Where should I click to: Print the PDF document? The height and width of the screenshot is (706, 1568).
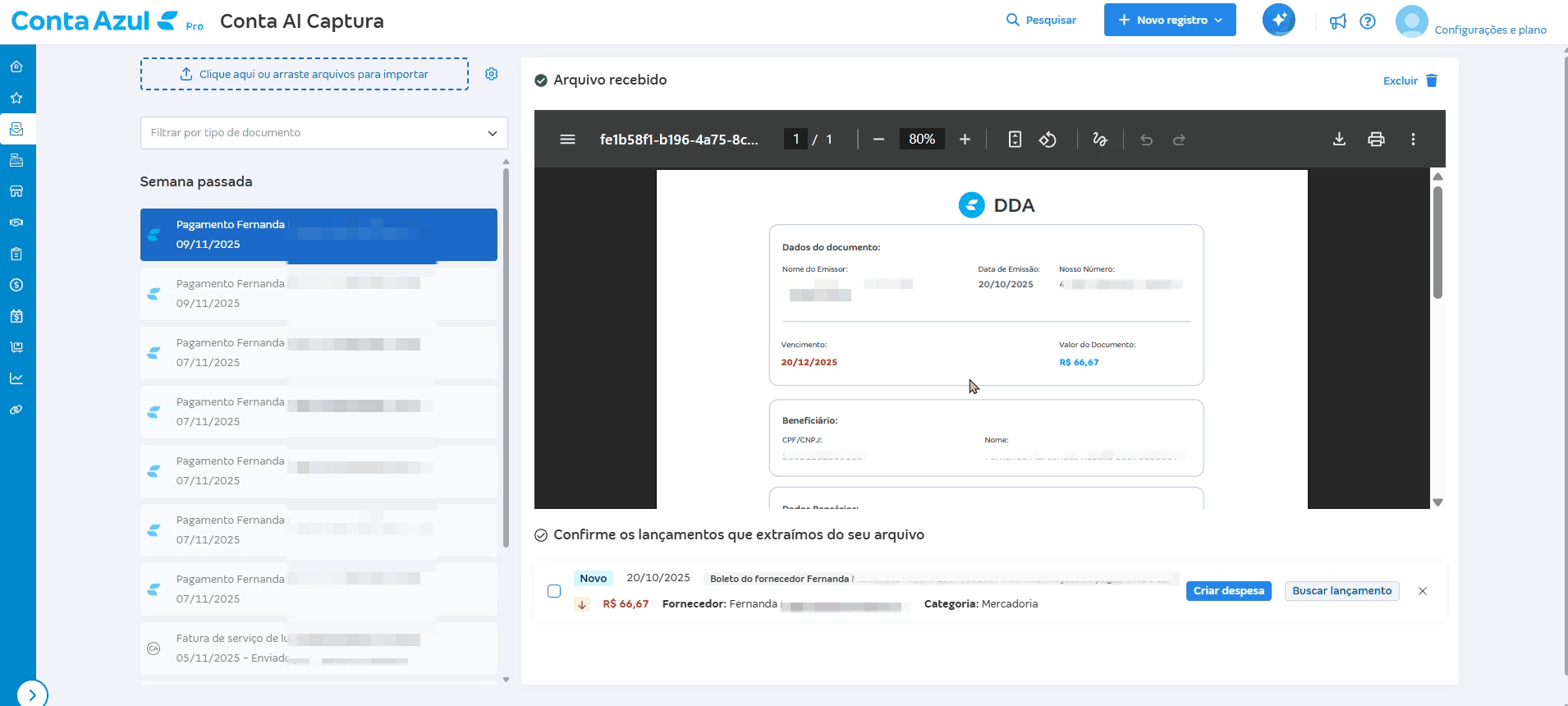(1376, 140)
